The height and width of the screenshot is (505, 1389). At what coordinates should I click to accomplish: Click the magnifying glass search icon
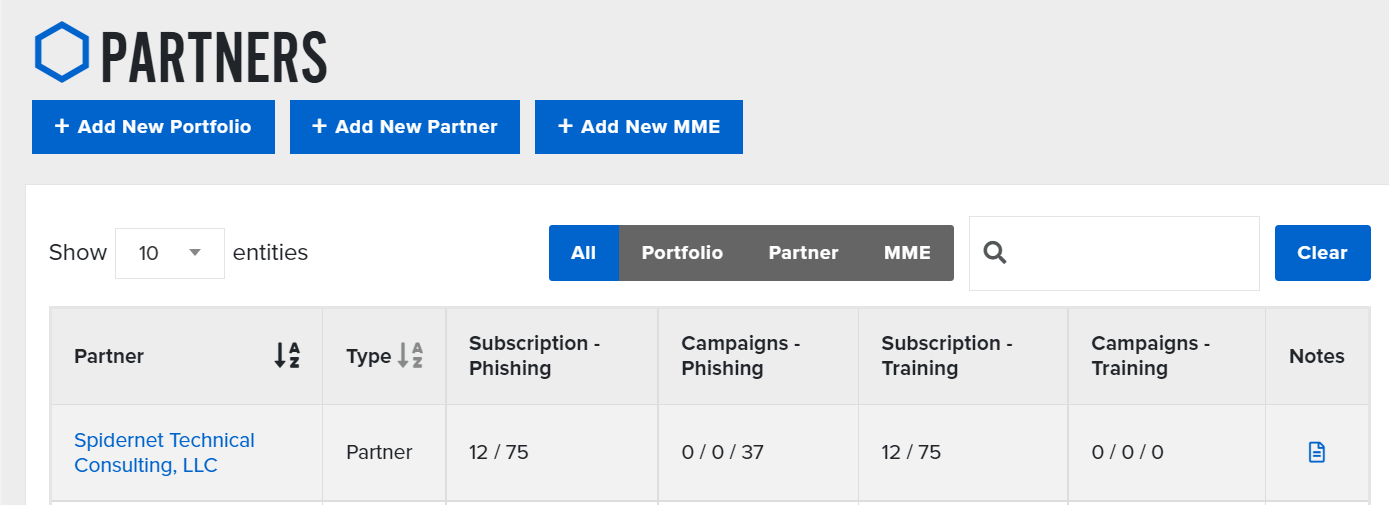point(995,253)
